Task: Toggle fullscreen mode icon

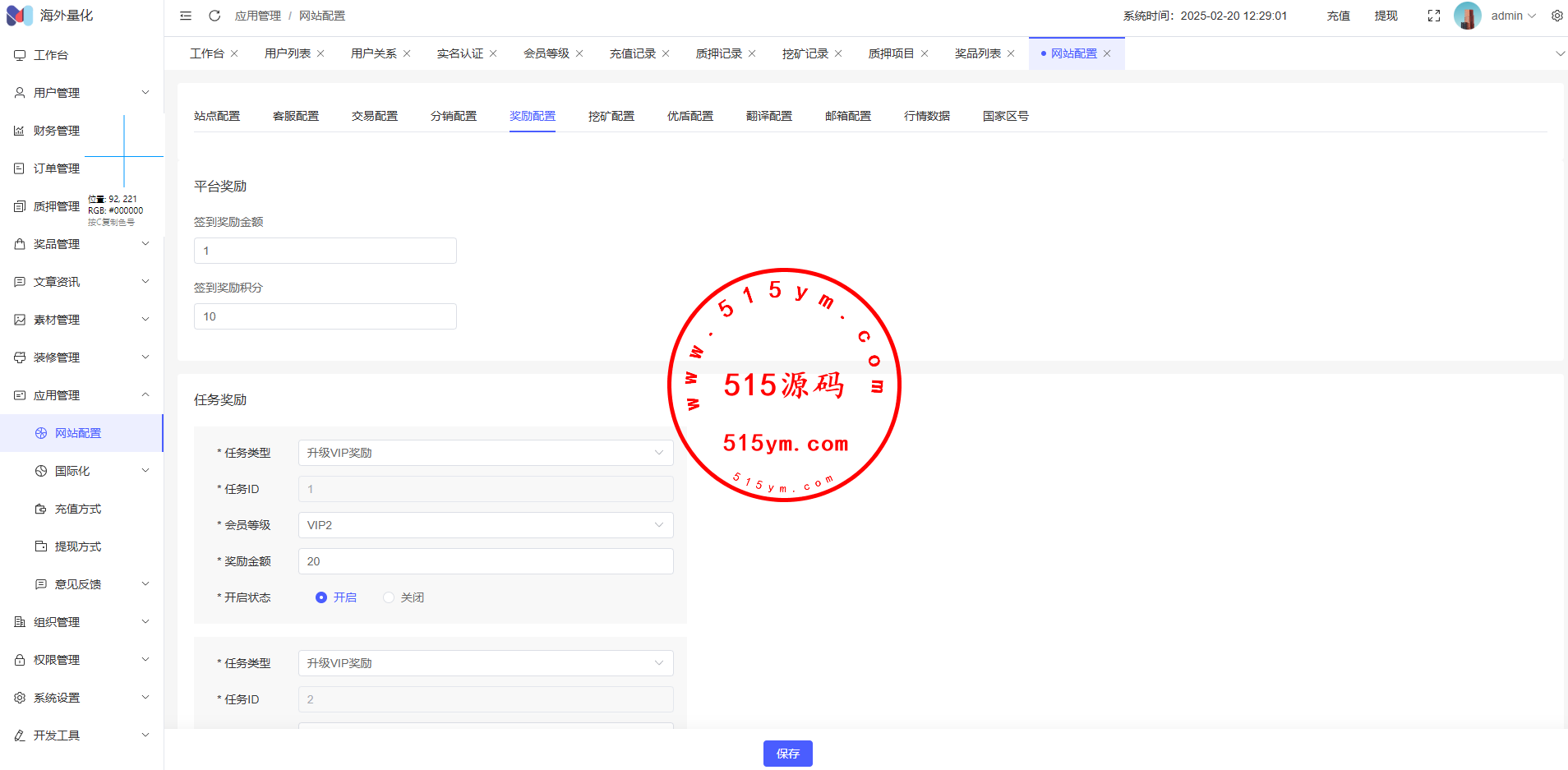Action: (1433, 16)
